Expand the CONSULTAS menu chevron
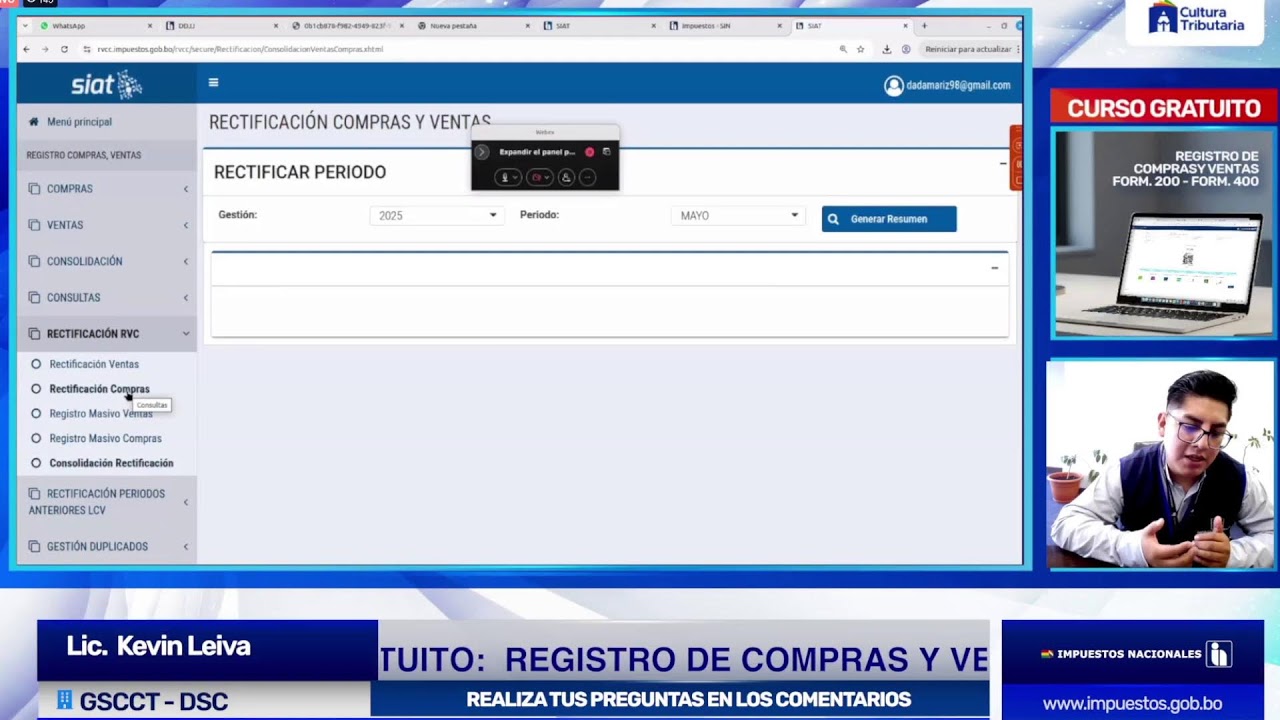This screenshot has height=720, width=1280. [185, 297]
